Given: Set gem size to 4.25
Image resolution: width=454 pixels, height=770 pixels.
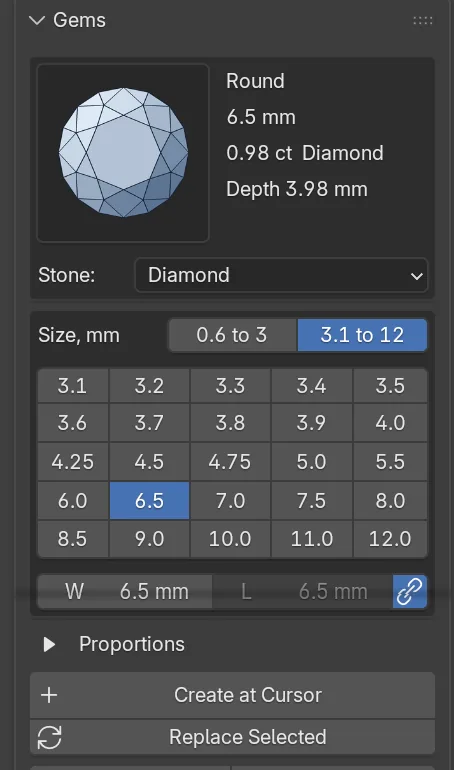Looking at the screenshot, I should pos(73,462).
